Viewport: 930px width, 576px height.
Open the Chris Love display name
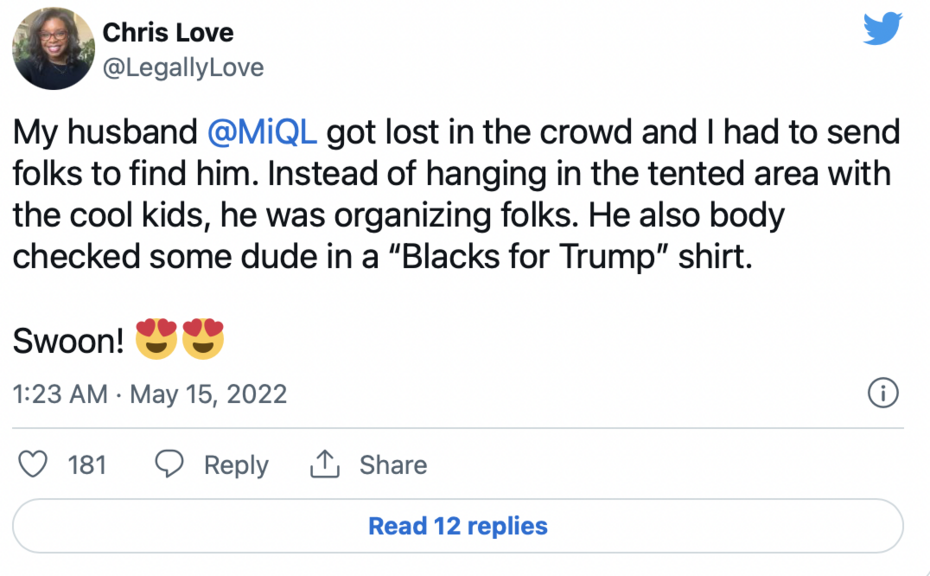click(x=167, y=32)
